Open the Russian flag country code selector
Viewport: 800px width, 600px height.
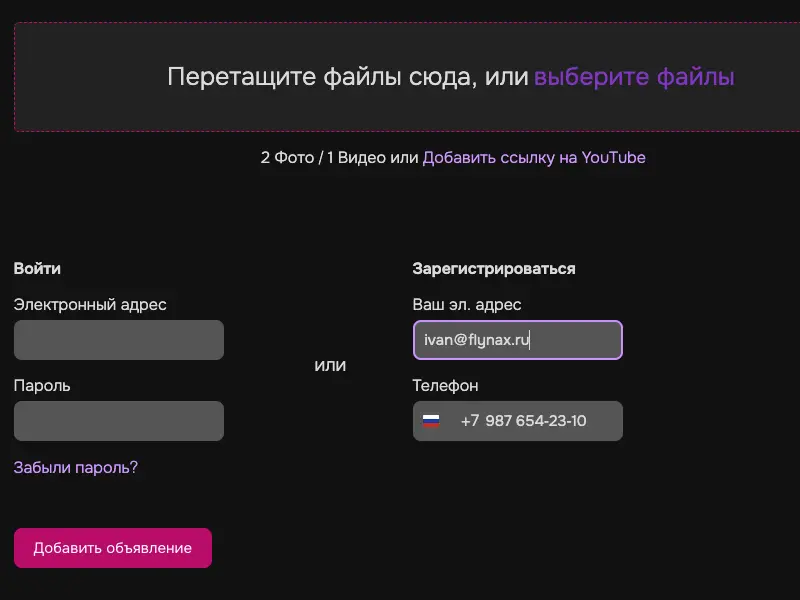tap(431, 421)
